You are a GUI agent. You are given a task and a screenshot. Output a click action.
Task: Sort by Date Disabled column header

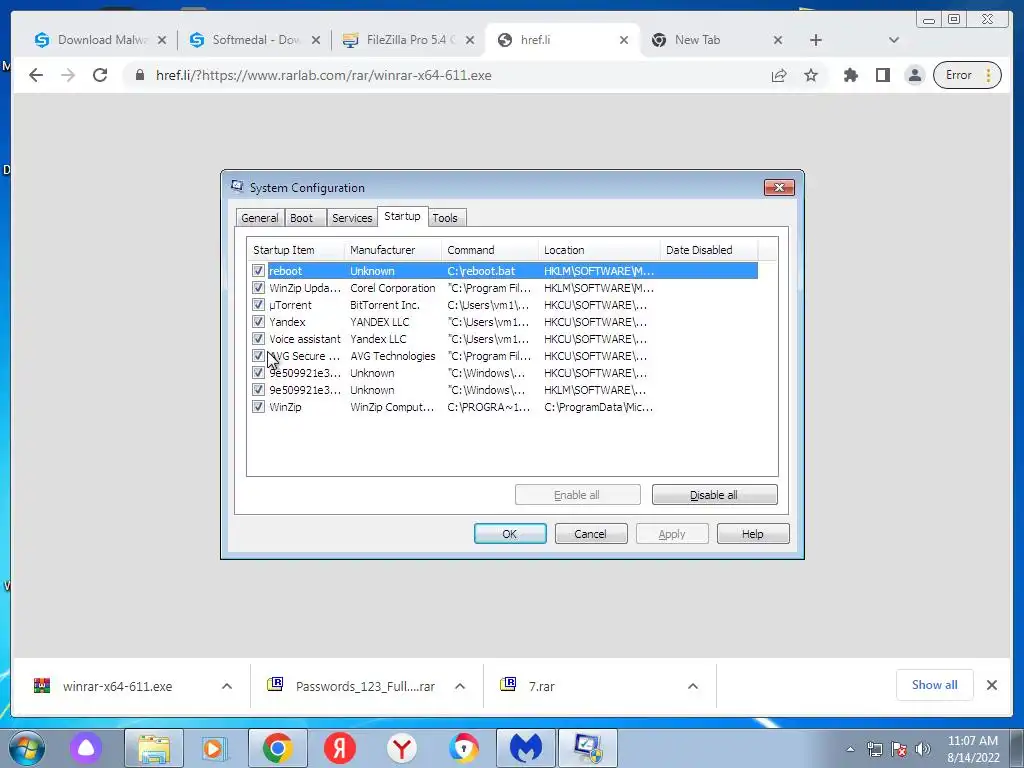tap(709, 249)
